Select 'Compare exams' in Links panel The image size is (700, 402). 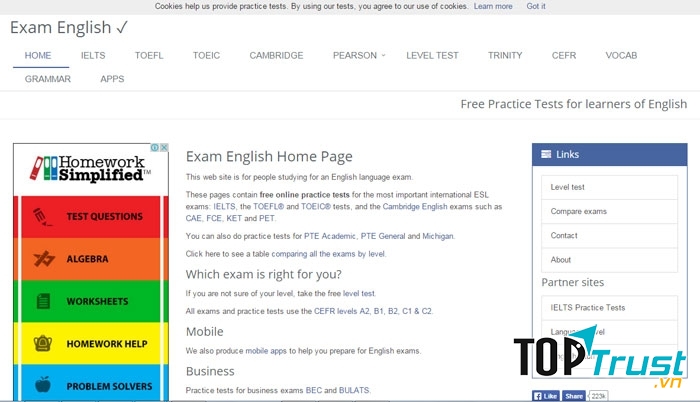609,211
